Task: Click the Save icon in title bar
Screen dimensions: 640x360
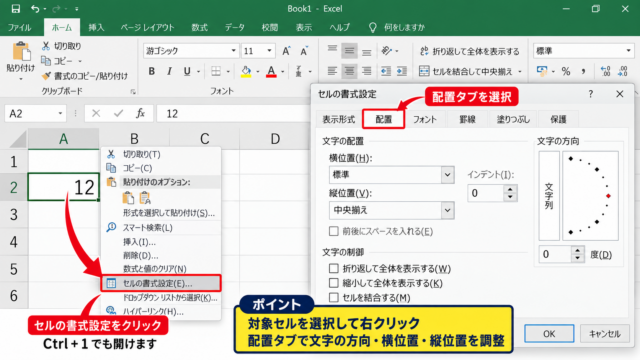Action: point(16,9)
